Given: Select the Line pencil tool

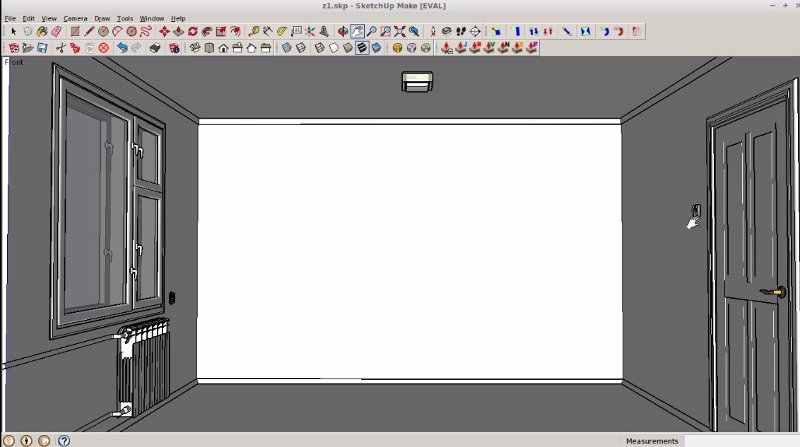Looking at the screenshot, I should (89, 32).
